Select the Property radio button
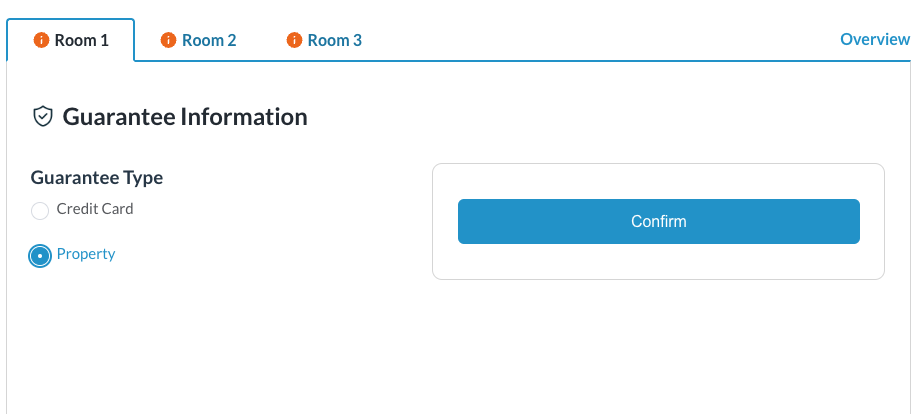Screen dimensions: 919x414 [40, 255]
